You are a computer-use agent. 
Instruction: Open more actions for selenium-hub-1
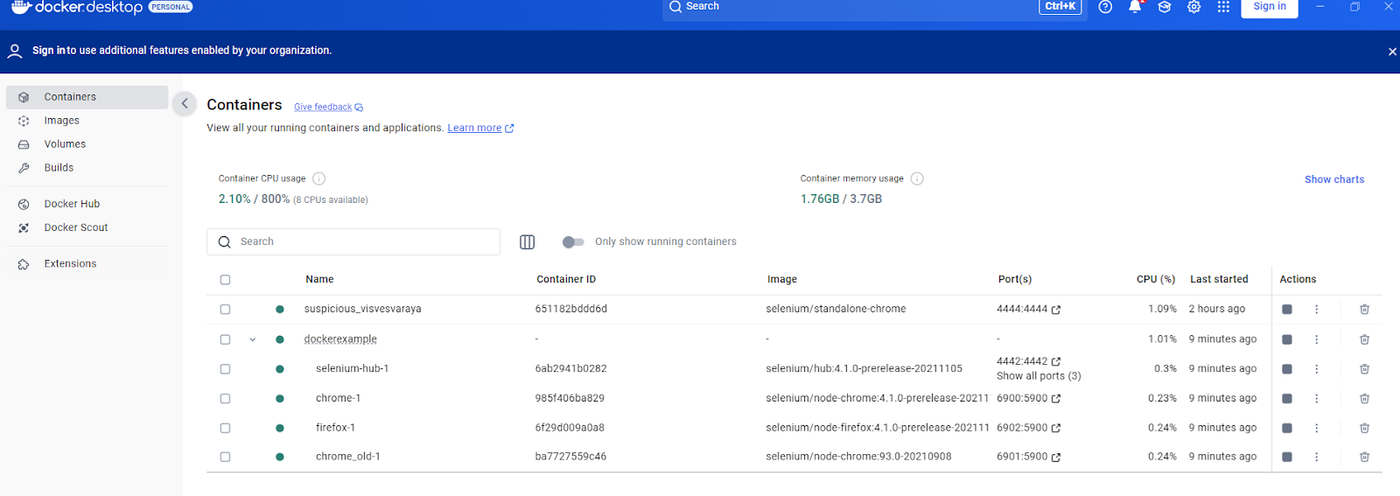click(x=1316, y=369)
